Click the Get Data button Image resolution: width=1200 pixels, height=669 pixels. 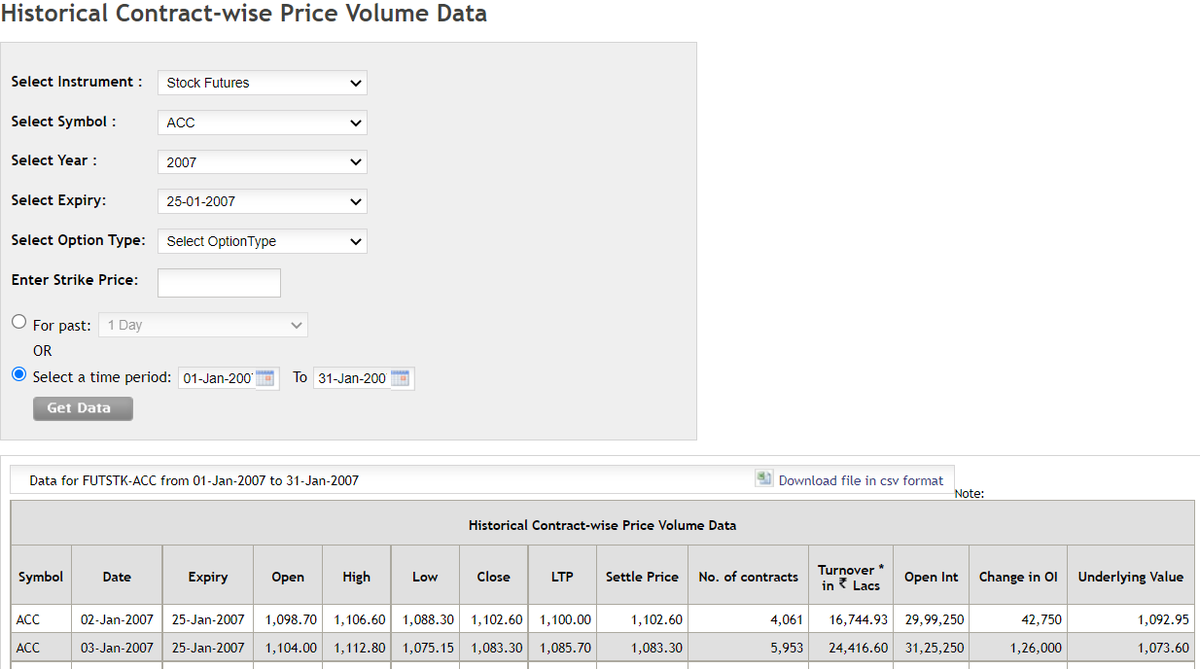(82, 408)
